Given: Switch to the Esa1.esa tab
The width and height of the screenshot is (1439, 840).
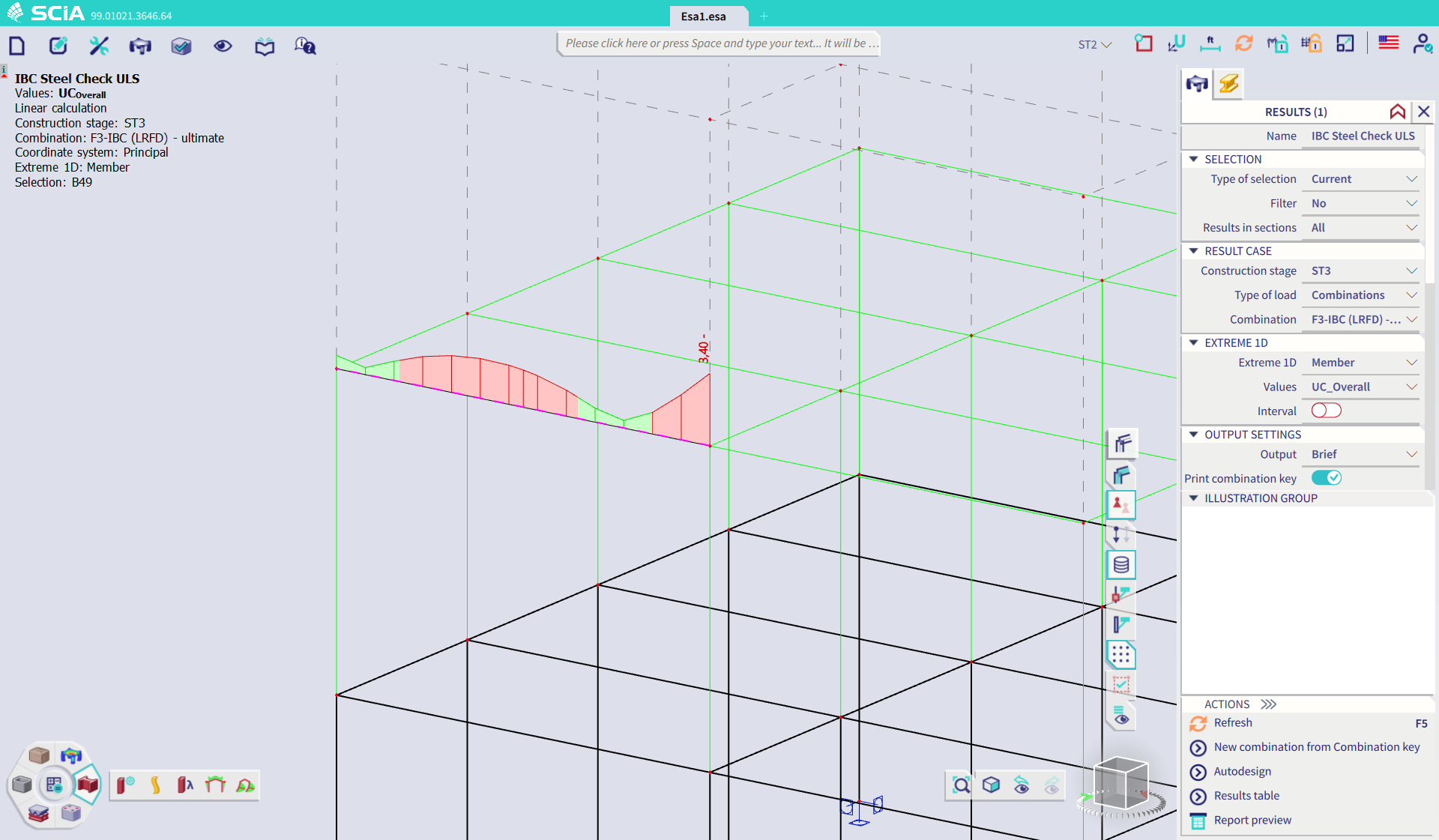Looking at the screenshot, I should pos(703,16).
